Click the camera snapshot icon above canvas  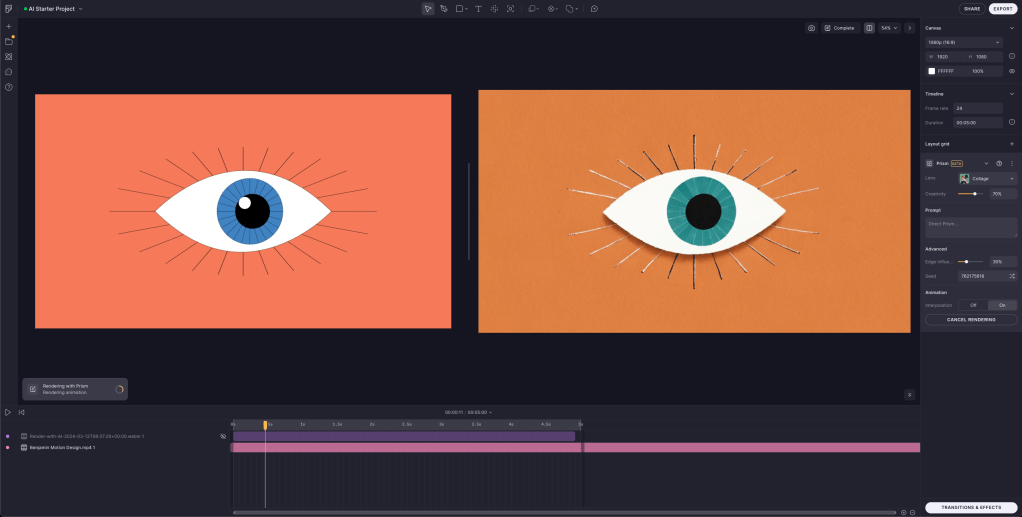tap(811, 28)
